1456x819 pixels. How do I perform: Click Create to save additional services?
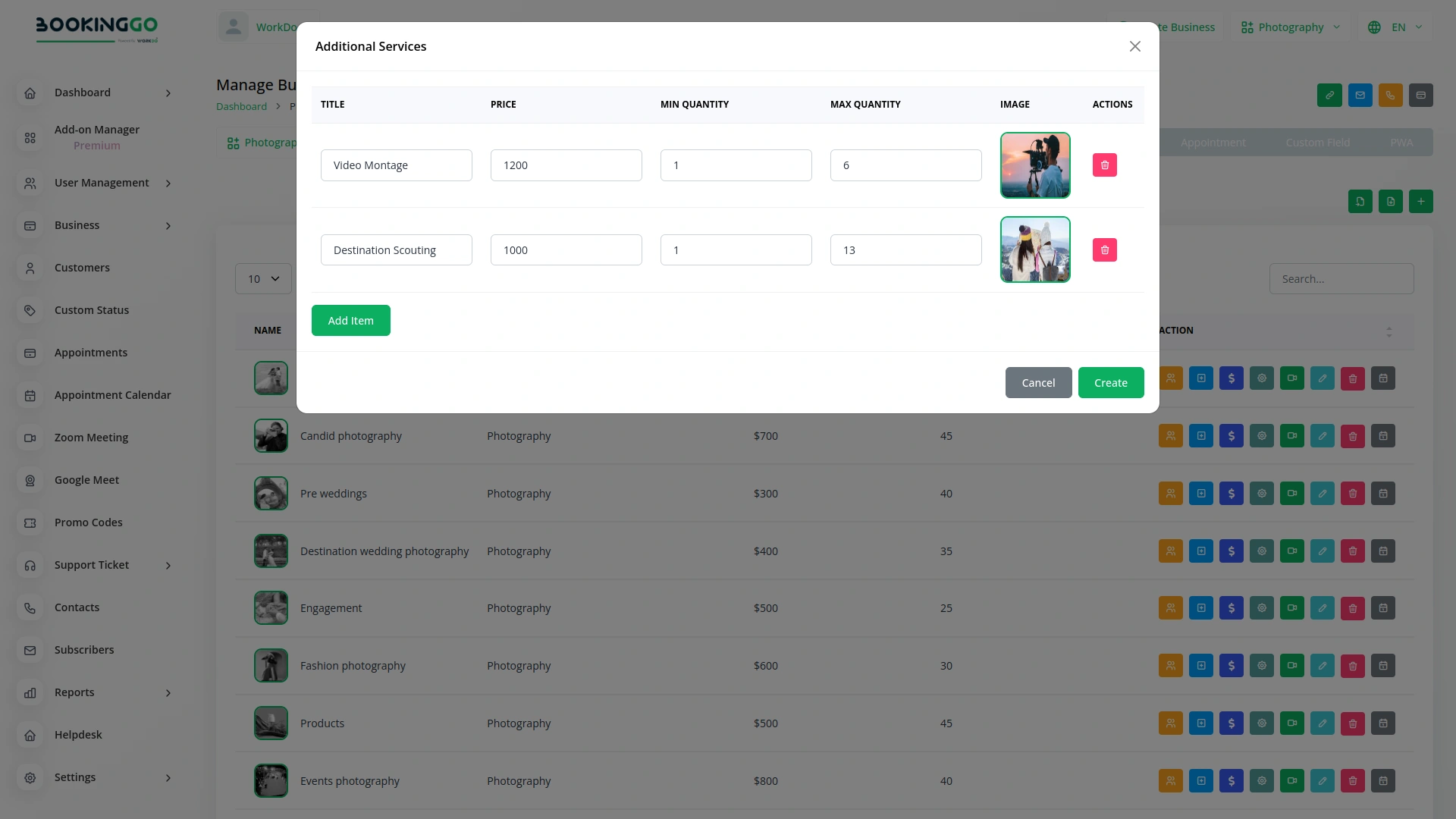point(1110,382)
